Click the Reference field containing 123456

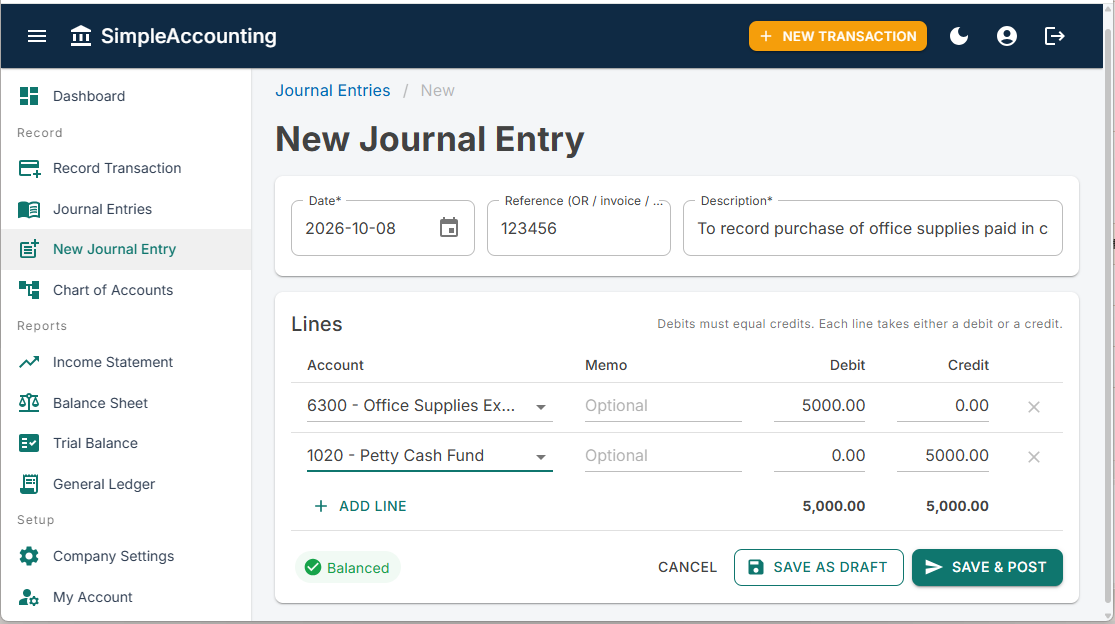tap(578, 228)
